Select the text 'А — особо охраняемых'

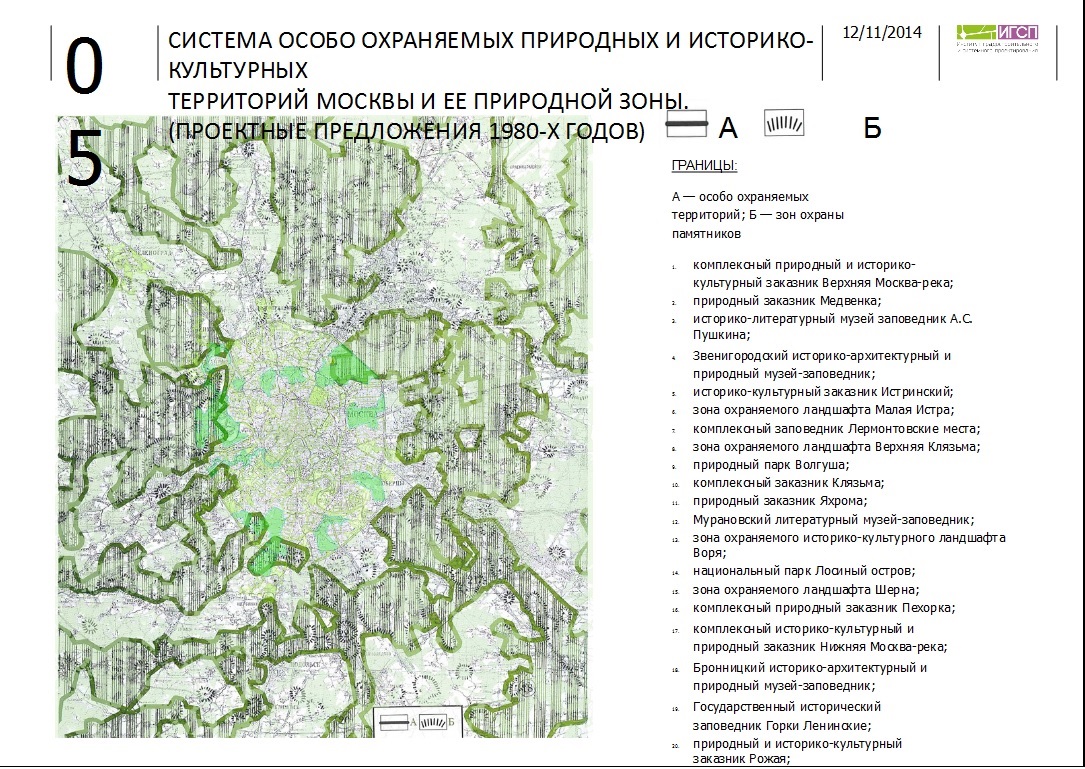(x=740, y=197)
